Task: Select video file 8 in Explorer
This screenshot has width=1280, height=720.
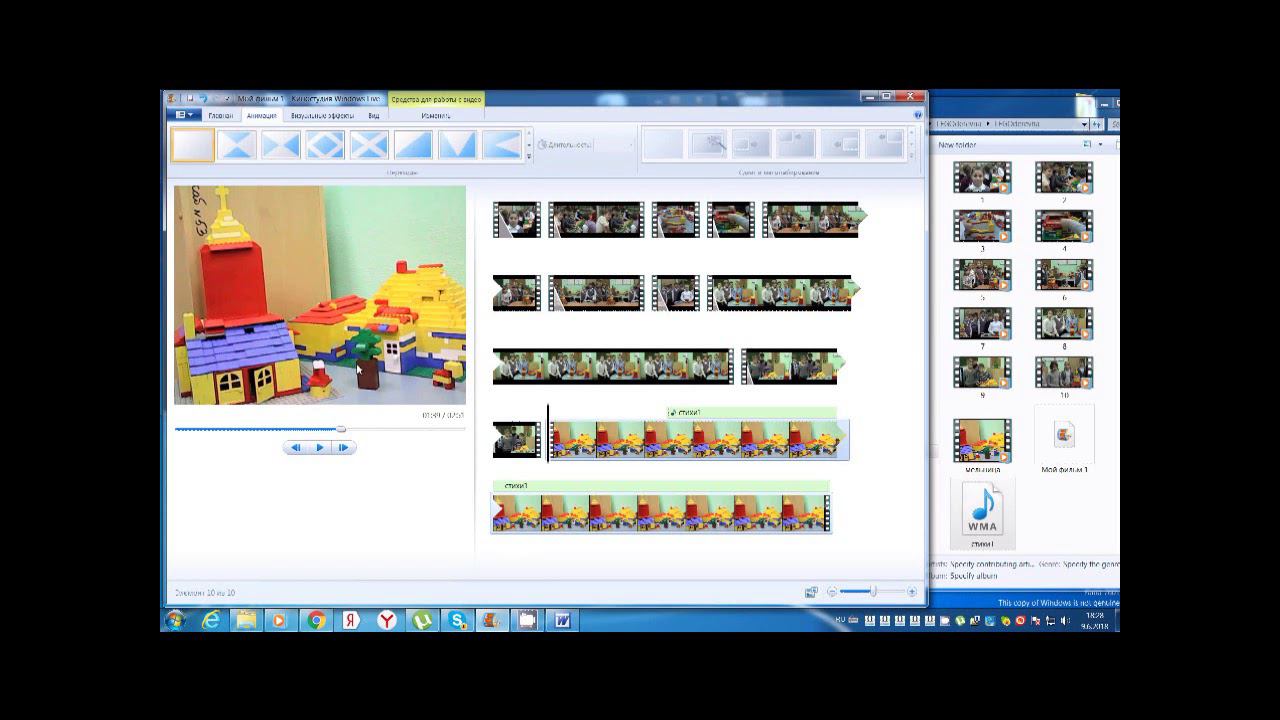Action: [1064, 325]
